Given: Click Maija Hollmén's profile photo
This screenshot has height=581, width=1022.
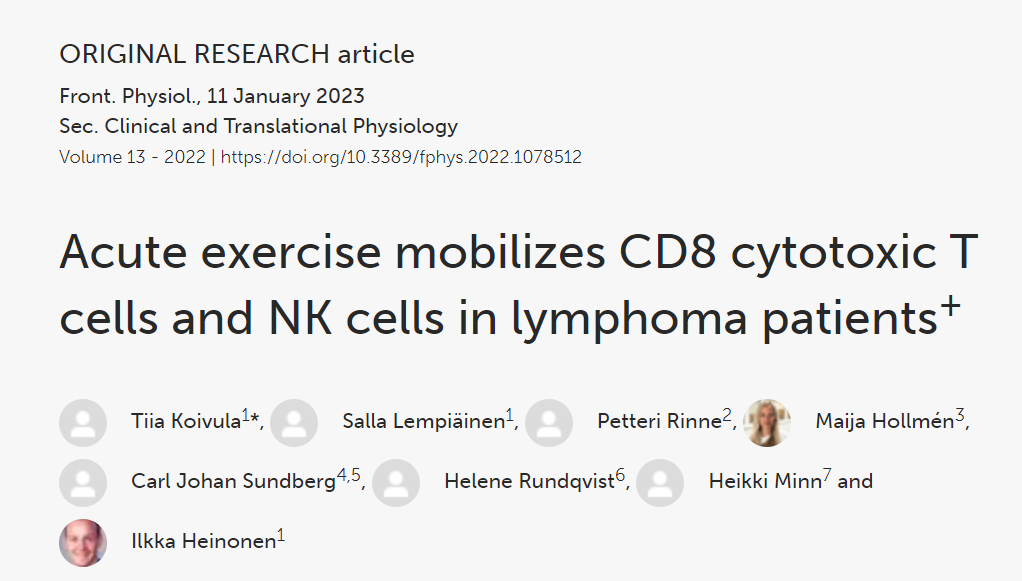Looking at the screenshot, I should [767, 422].
